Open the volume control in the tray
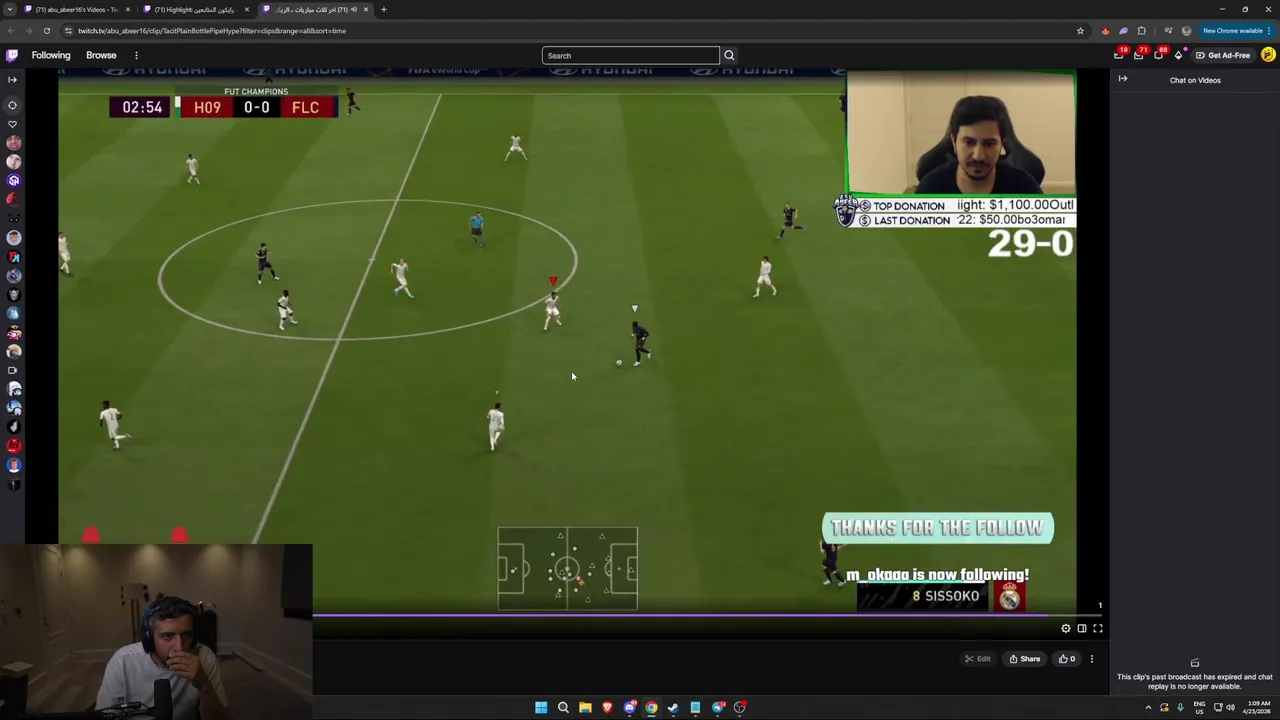1280x720 pixels. tap(1231, 707)
